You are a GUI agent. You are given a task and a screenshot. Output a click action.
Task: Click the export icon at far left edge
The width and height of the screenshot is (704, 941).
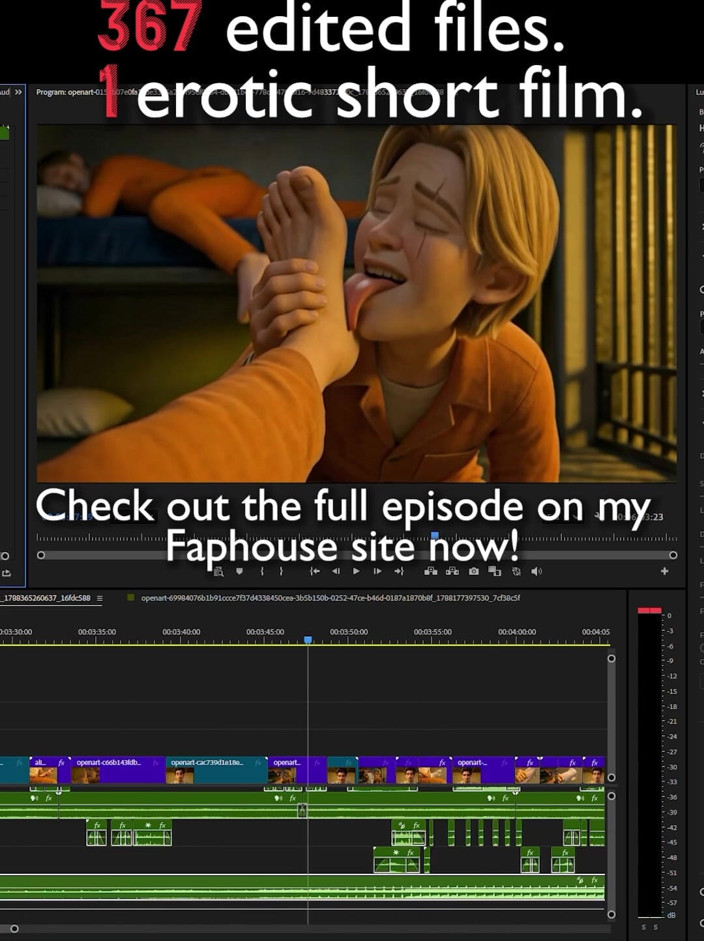tap(6, 573)
